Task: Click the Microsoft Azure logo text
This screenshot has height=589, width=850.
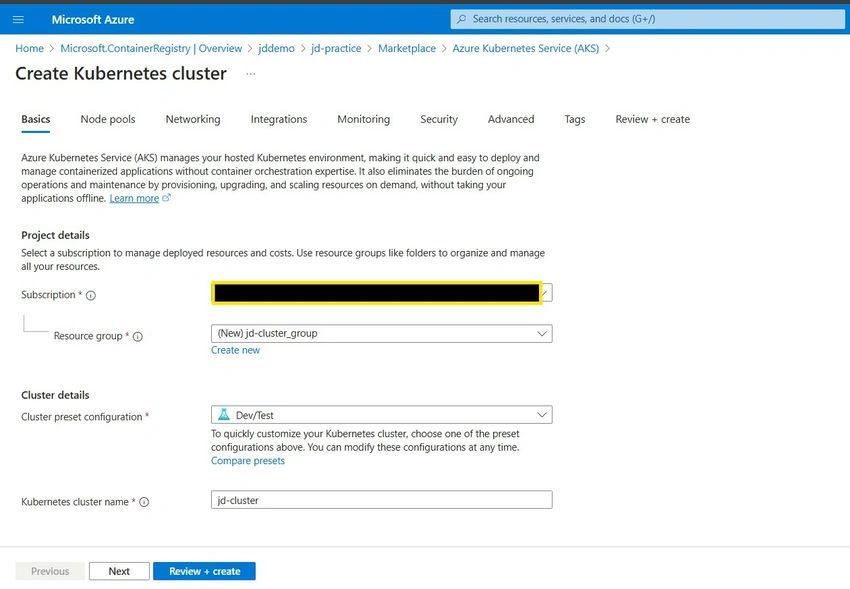Action: point(93,20)
